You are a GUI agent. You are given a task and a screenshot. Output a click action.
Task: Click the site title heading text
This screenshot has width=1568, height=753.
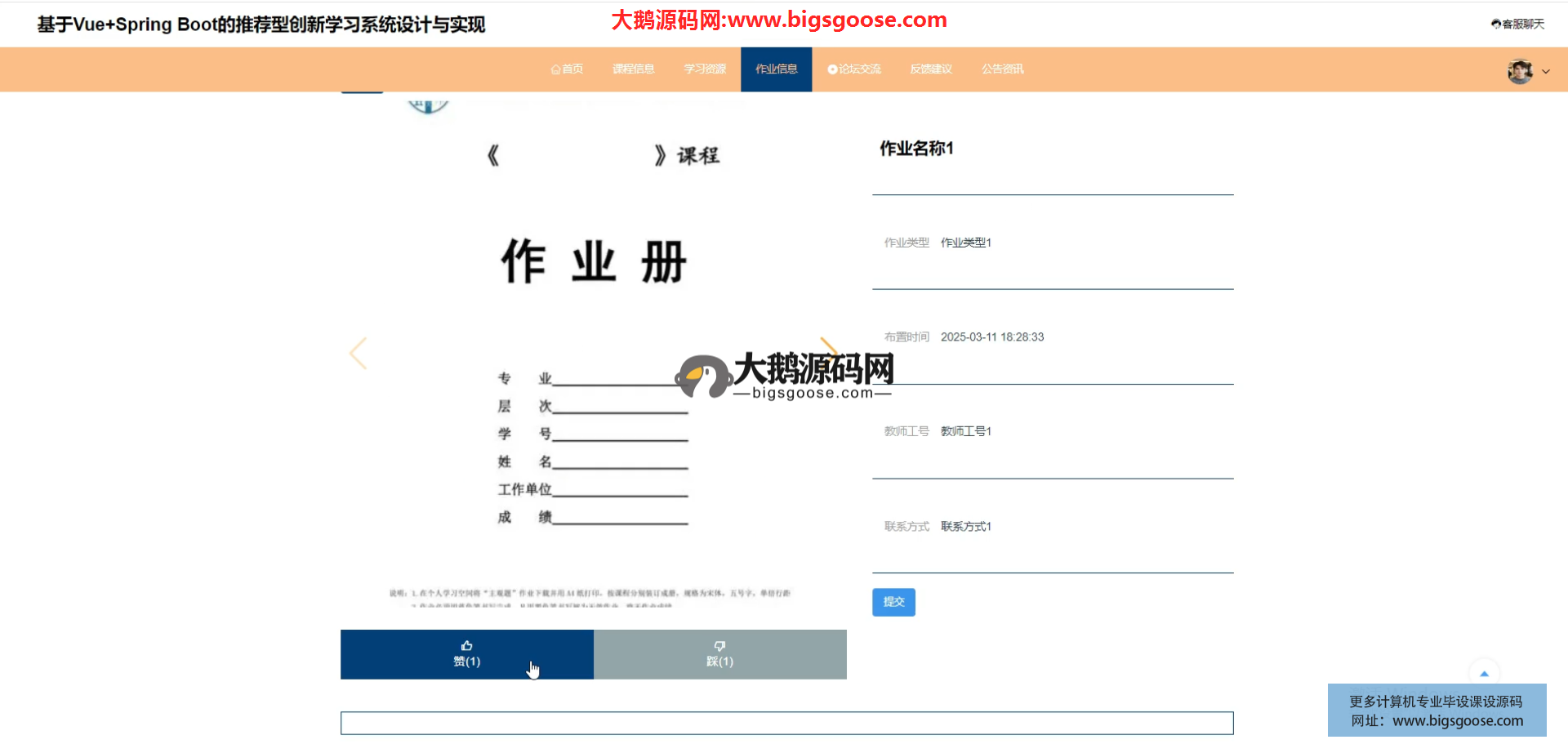261,25
